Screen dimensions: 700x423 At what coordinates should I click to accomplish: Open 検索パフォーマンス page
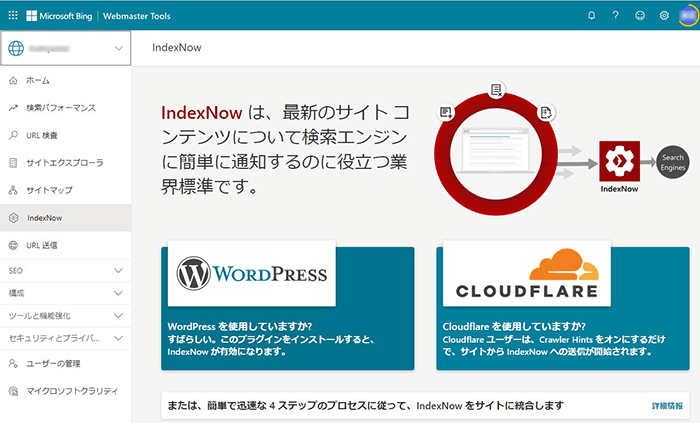click(x=66, y=108)
